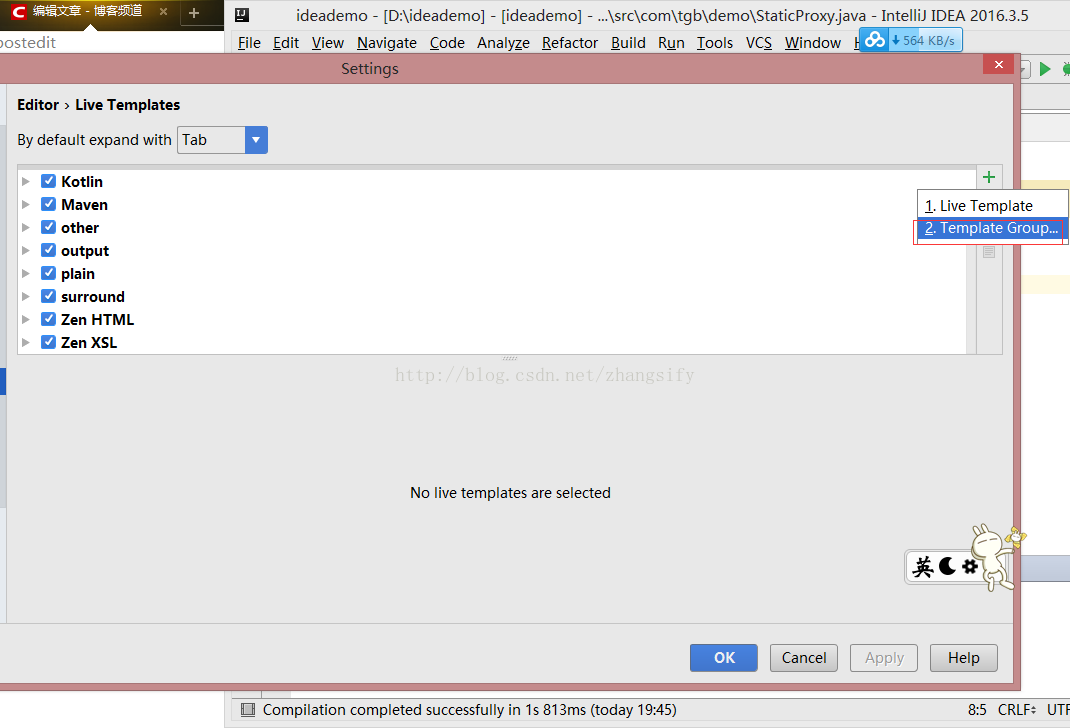Uncheck the Kotlin template group

pyautogui.click(x=48, y=181)
